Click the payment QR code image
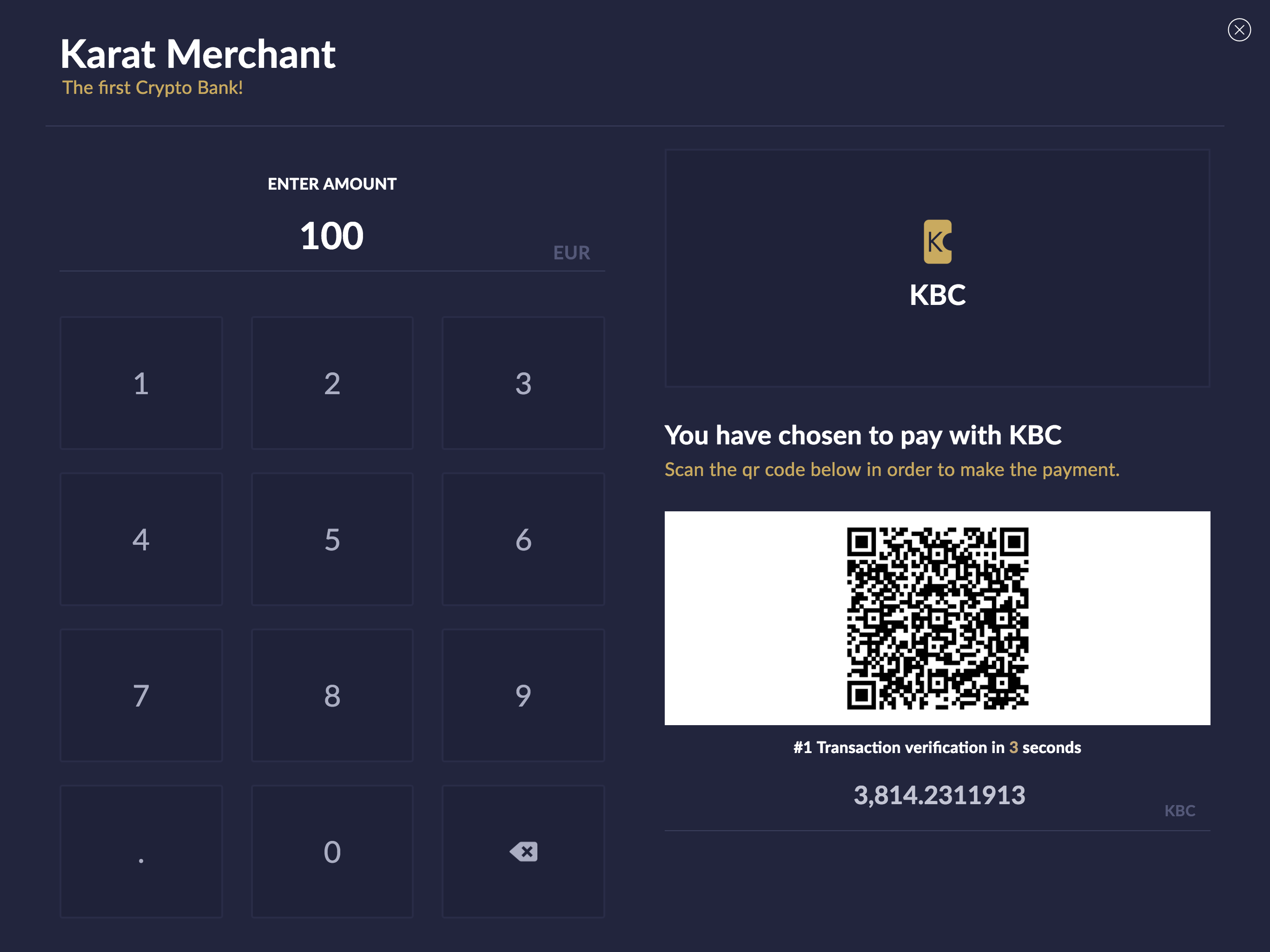This screenshot has width=1270, height=952. pos(937,618)
